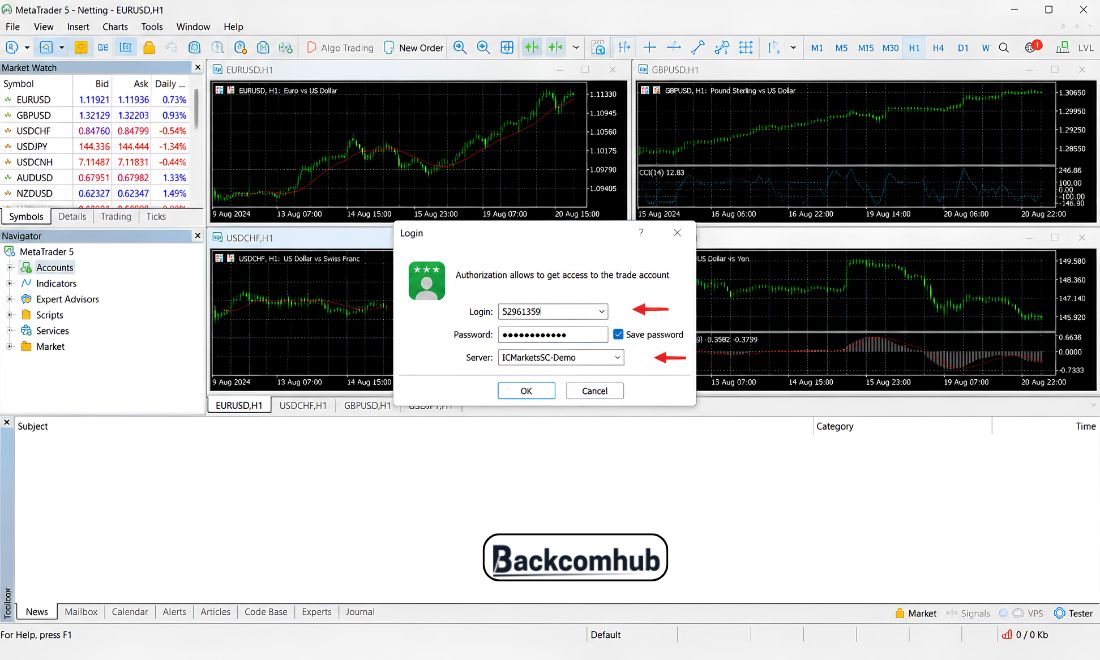Viewport: 1100px width, 660px height.
Task: Click the Algo Trading toolbar button
Action: coord(340,48)
